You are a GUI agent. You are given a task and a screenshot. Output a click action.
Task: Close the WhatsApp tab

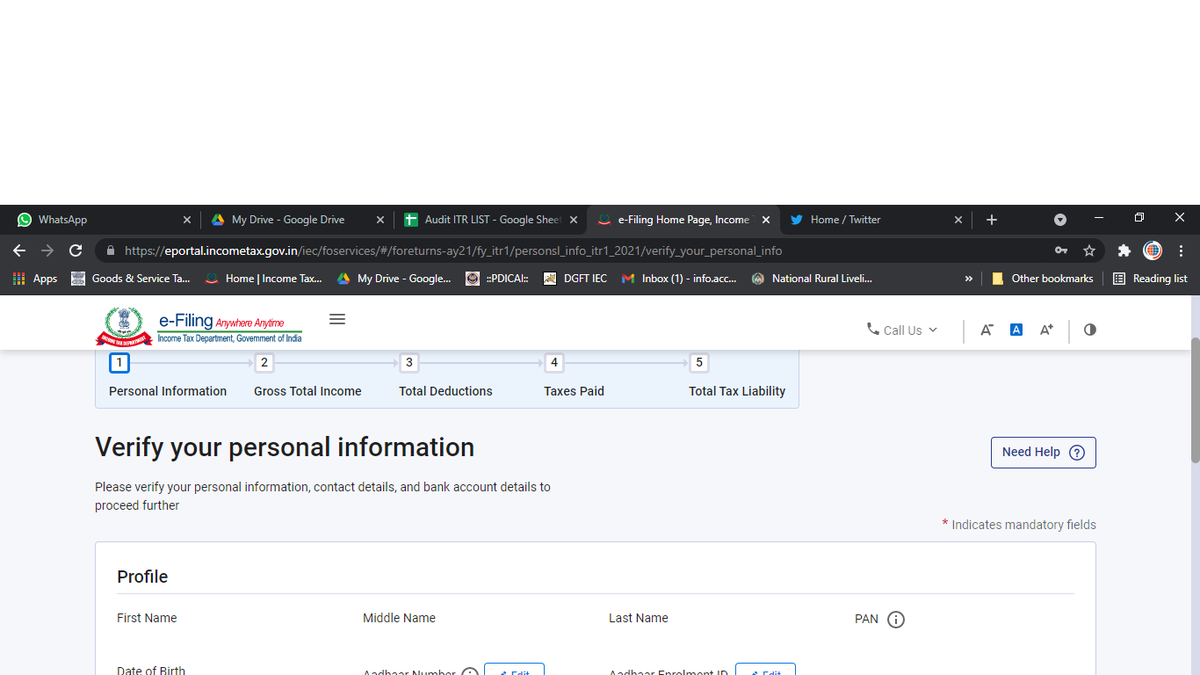(x=187, y=220)
